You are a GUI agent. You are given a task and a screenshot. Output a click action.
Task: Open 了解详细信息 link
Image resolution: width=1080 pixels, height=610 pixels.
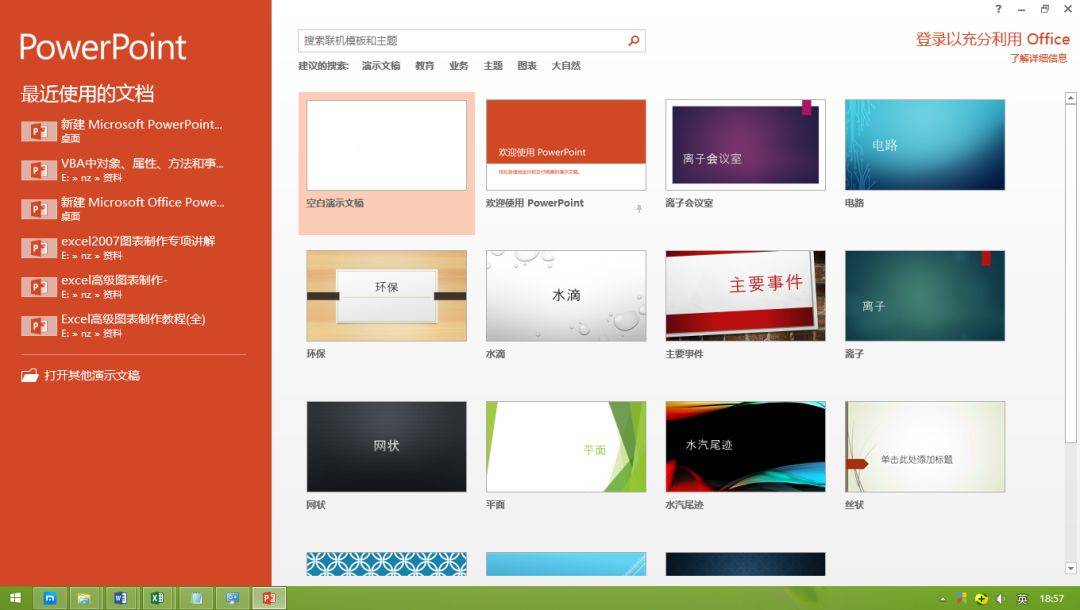1039,59
